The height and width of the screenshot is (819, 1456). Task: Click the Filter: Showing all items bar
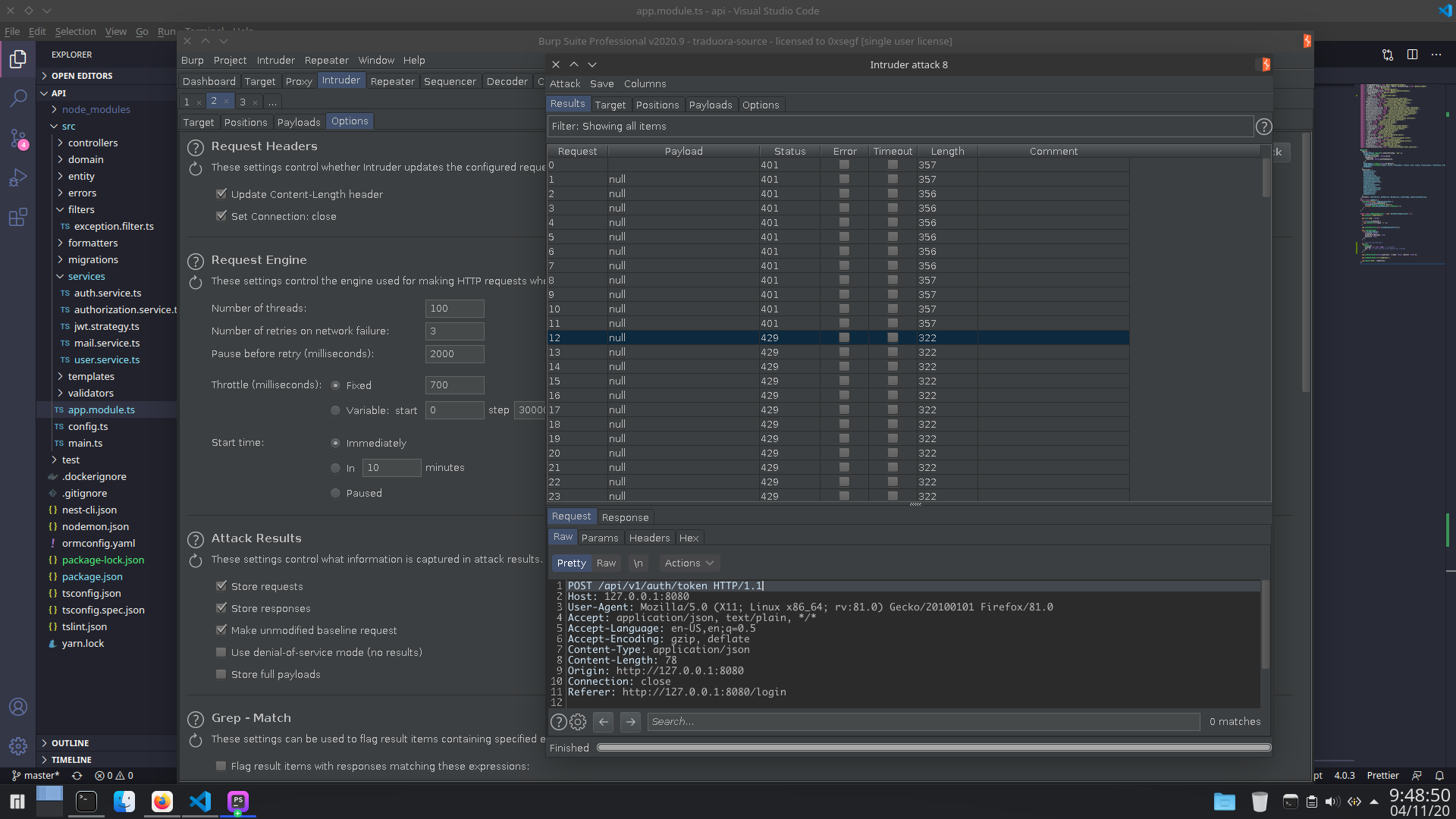pos(899,127)
